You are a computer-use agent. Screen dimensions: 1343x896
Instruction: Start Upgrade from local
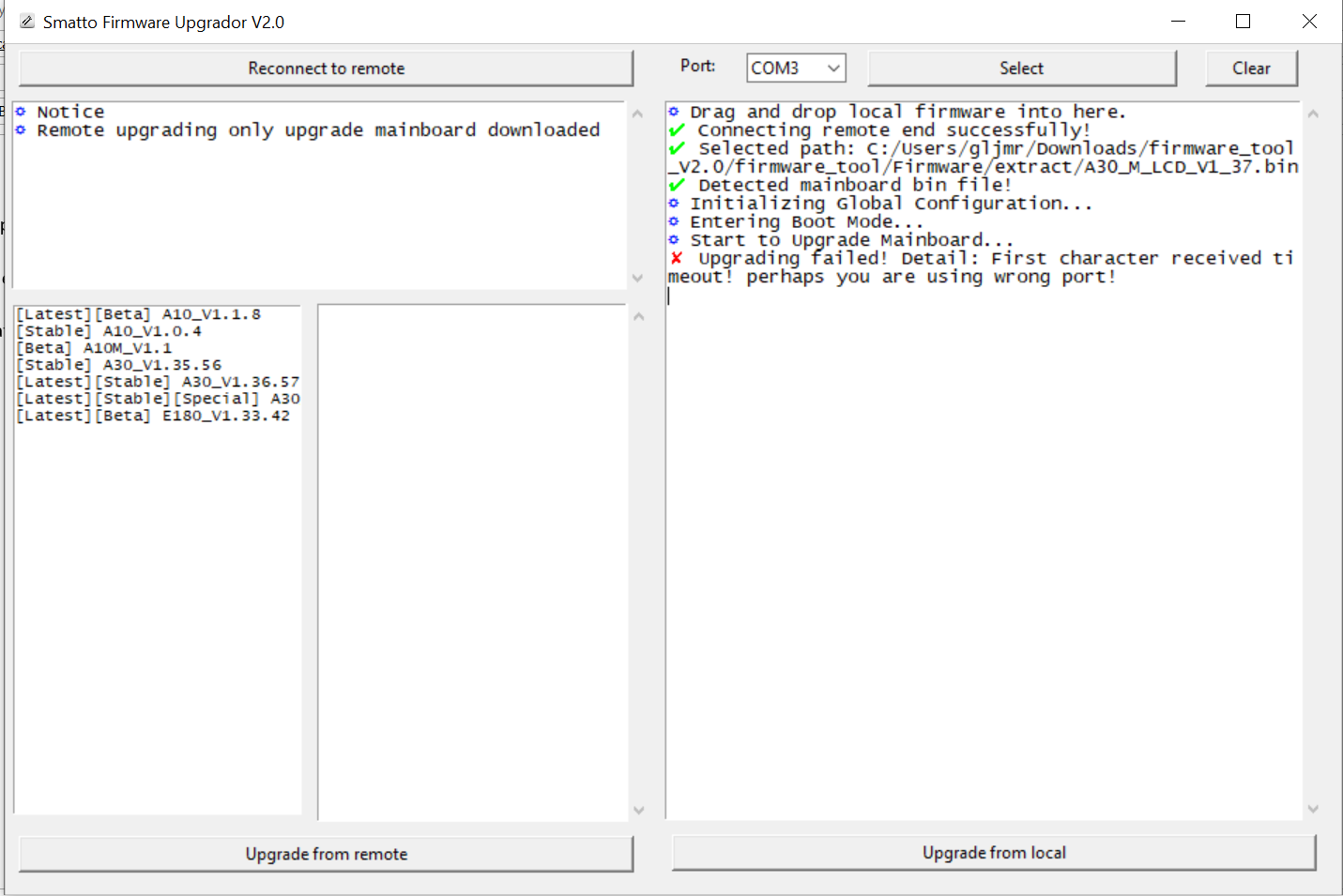coord(994,853)
